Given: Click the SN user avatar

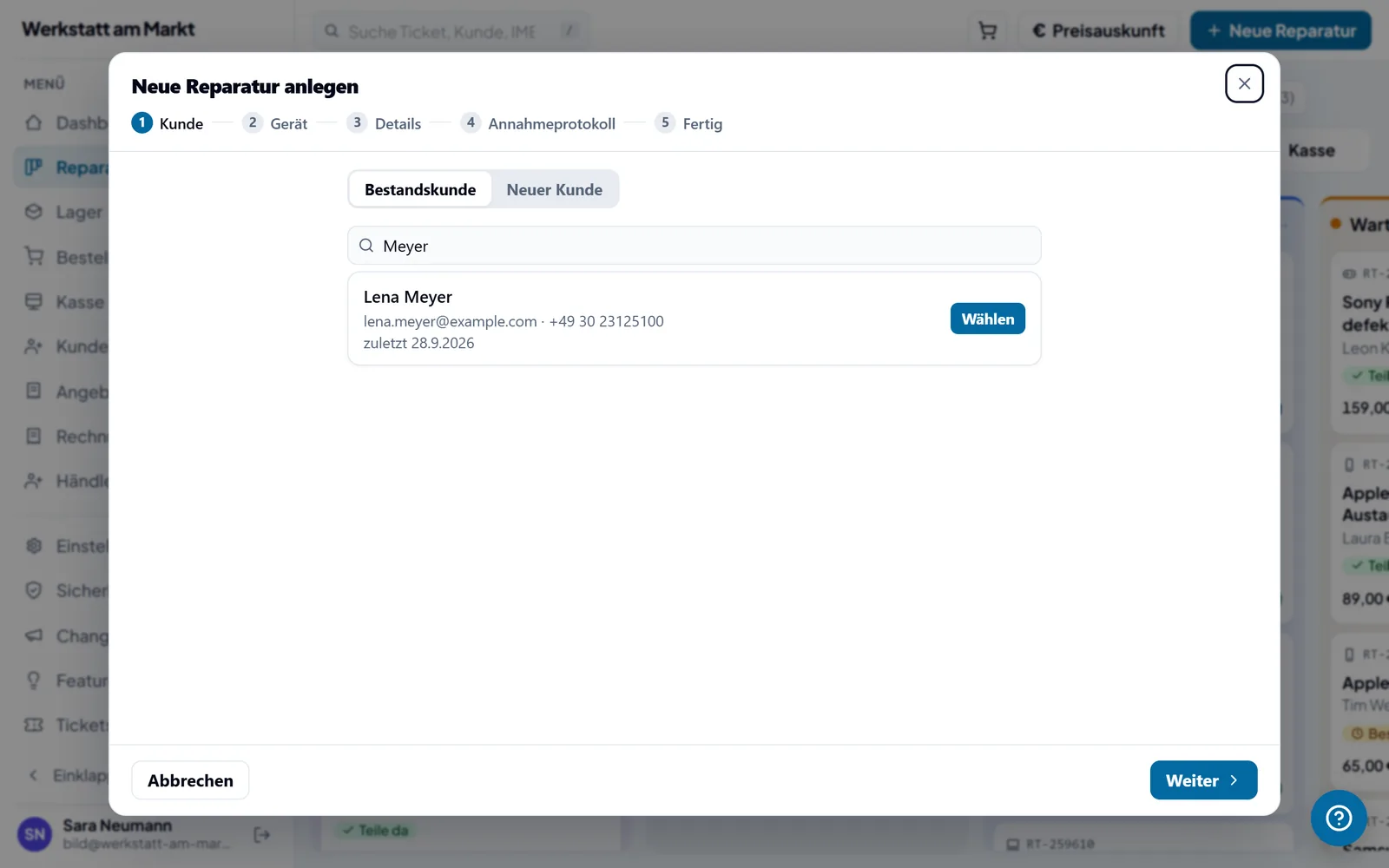Looking at the screenshot, I should (x=35, y=835).
